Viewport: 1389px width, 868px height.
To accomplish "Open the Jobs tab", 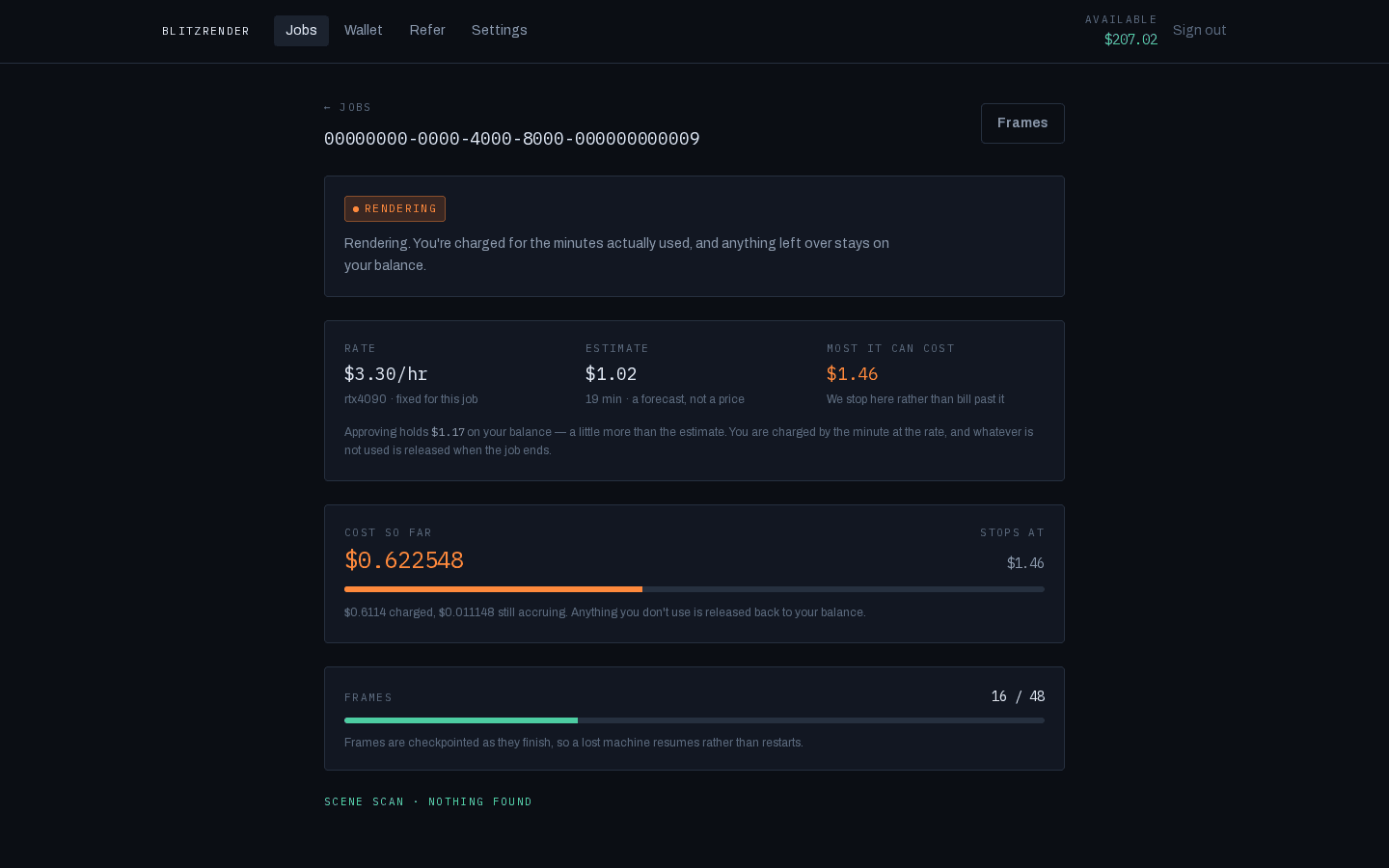I will coord(301,31).
